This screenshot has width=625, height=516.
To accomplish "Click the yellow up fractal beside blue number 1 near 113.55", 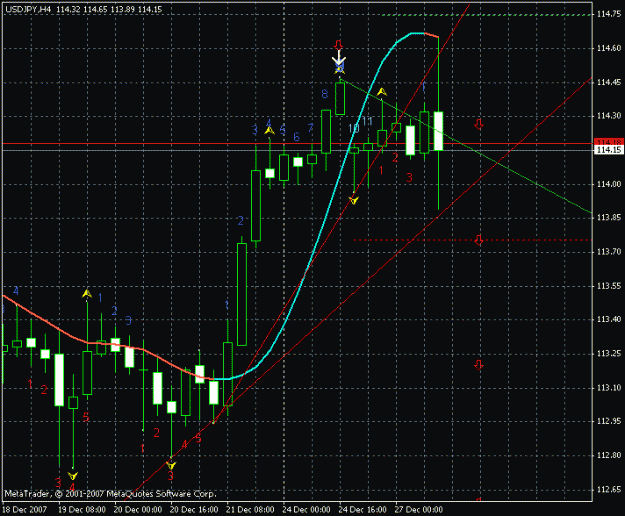I will coord(87,294).
